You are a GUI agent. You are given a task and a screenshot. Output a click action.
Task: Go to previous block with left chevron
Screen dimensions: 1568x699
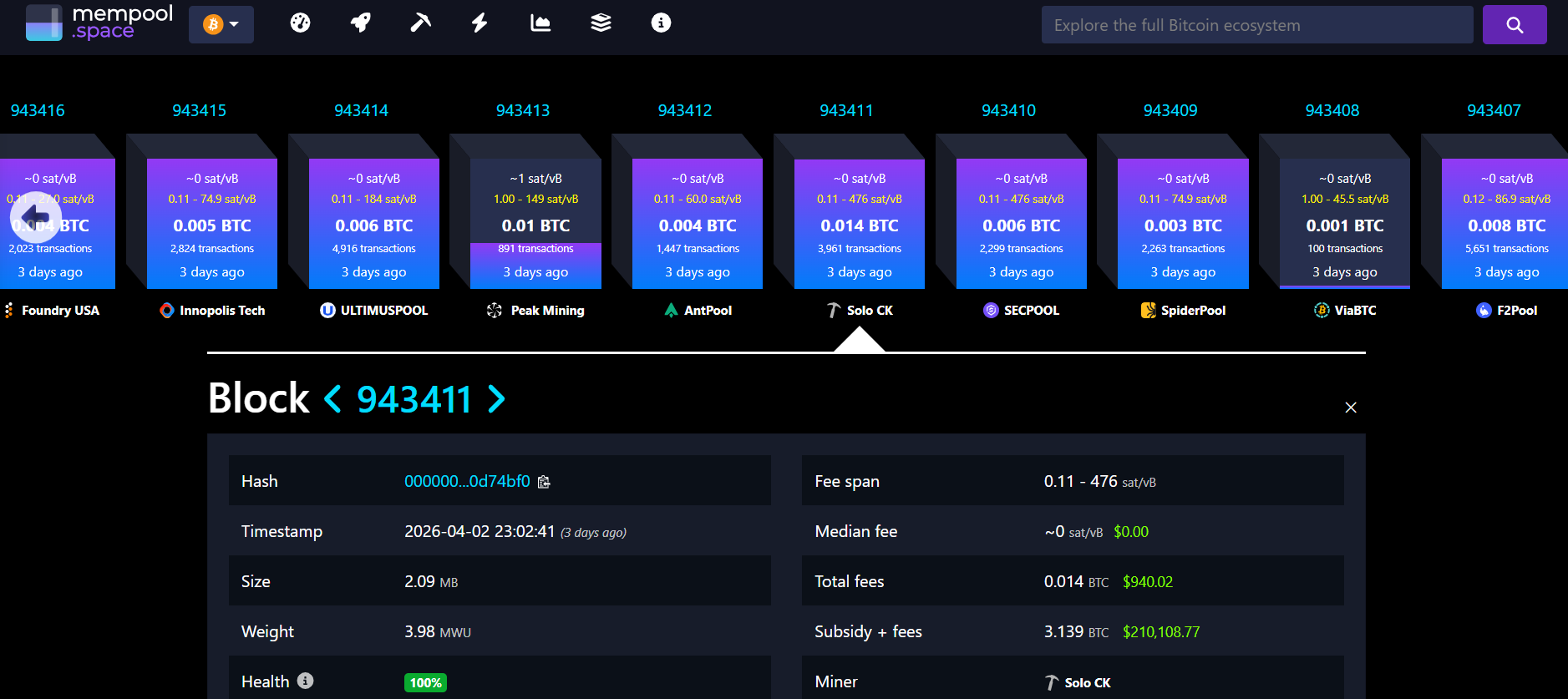tap(332, 399)
